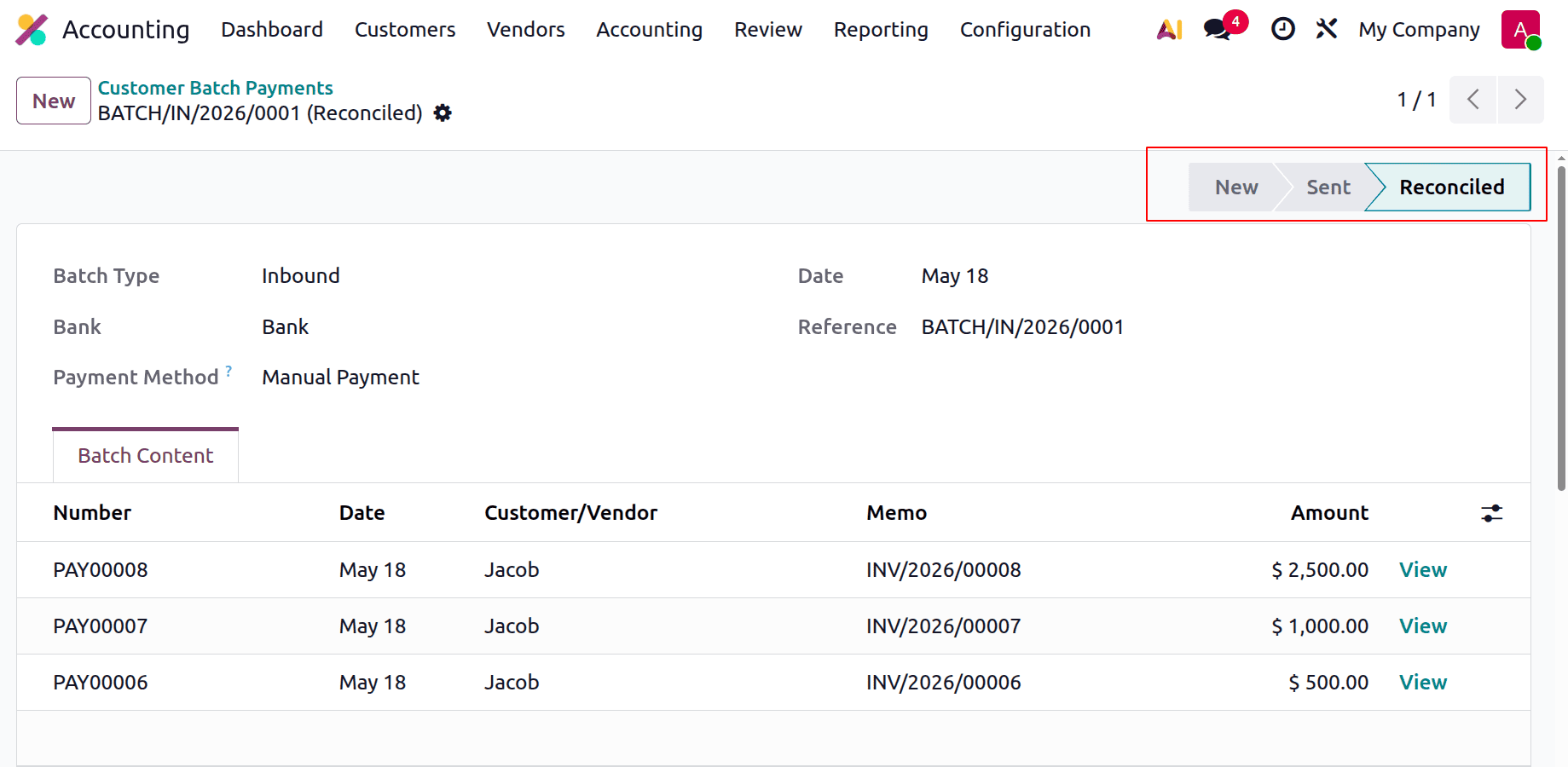View payment PAY00008

pyautogui.click(x=1422, y=570)
